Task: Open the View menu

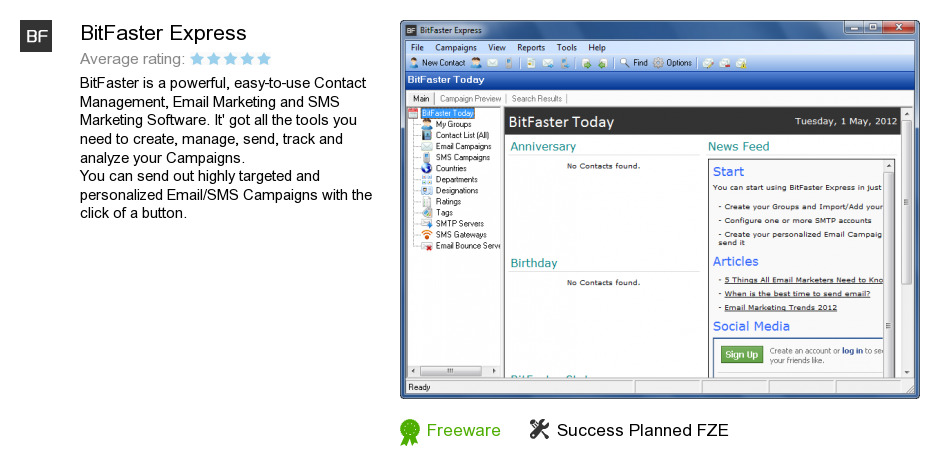Action: (496, 47)
